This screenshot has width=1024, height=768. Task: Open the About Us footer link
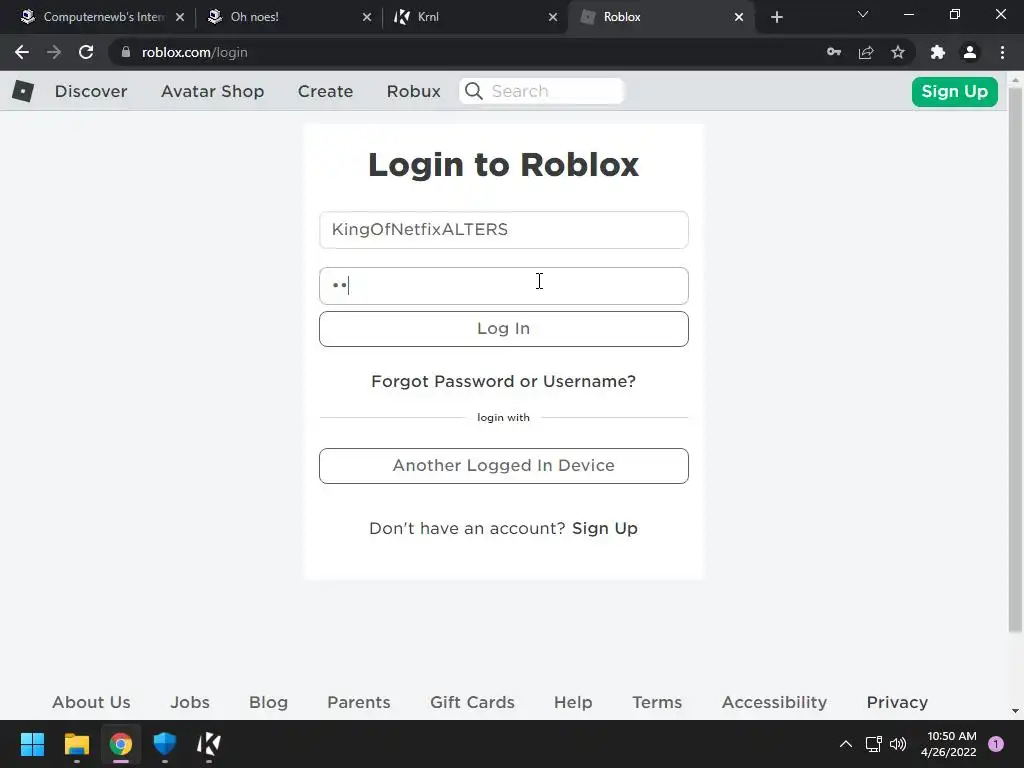(x=91, y=702)
